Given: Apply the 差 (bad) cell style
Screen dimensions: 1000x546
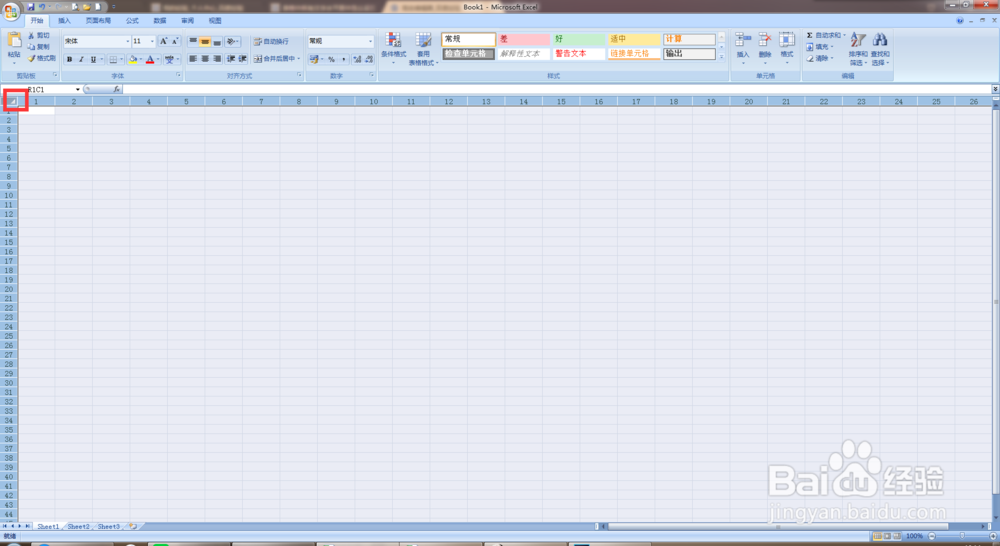Looking at the screenshot, I should (x=524, y=40).
